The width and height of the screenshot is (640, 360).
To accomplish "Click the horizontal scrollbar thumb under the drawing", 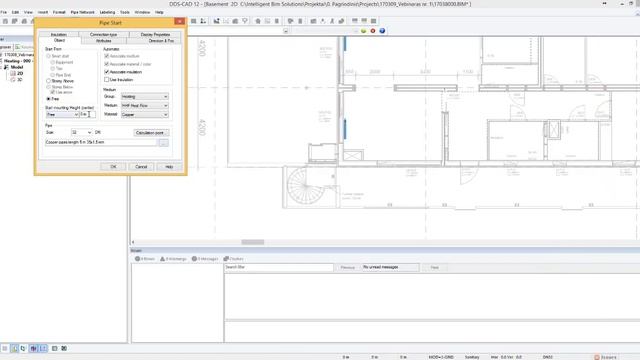I will tap(253, 242).
